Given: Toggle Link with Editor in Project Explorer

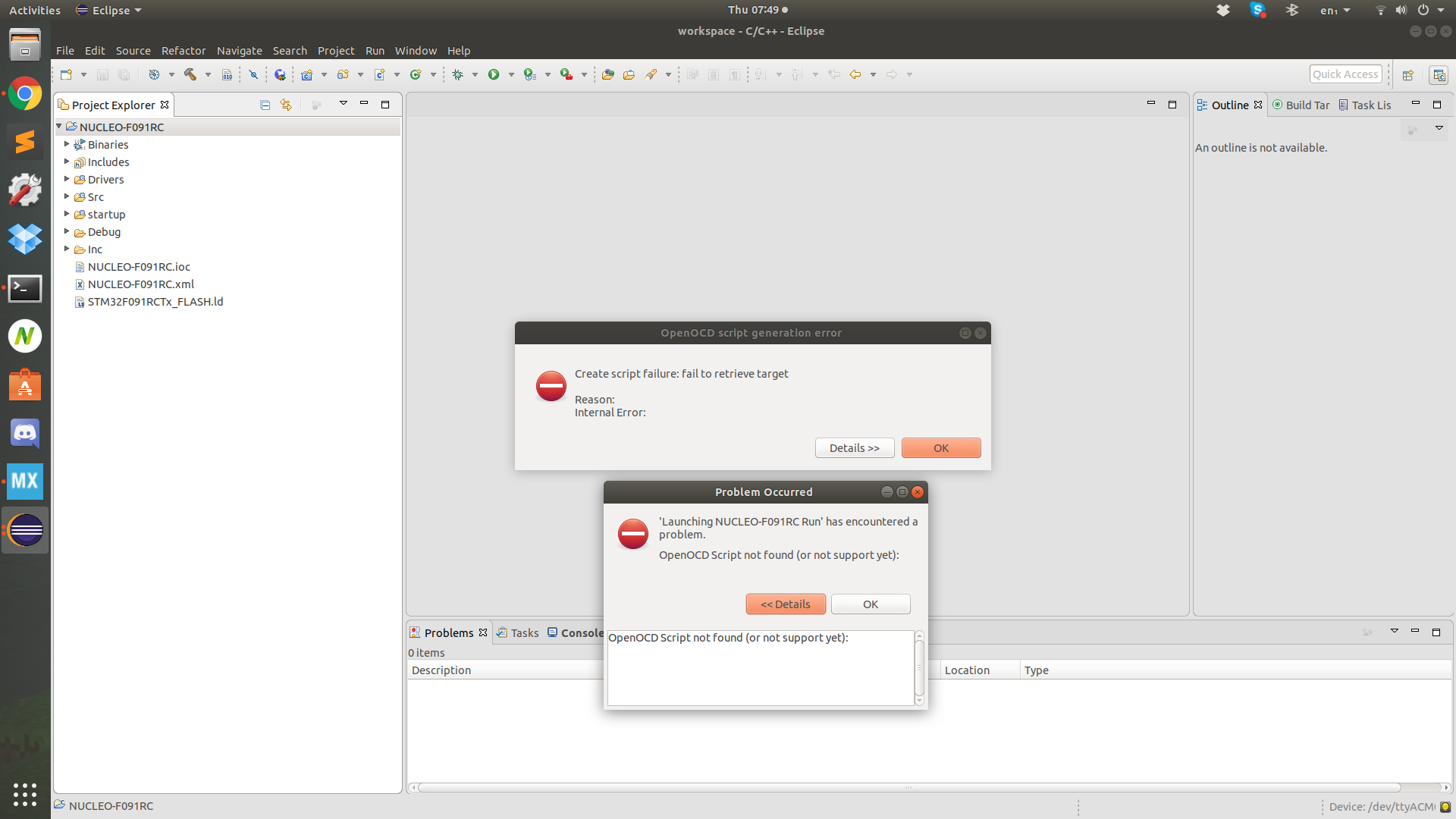Looking at the screenshot, I should (286, 105).
